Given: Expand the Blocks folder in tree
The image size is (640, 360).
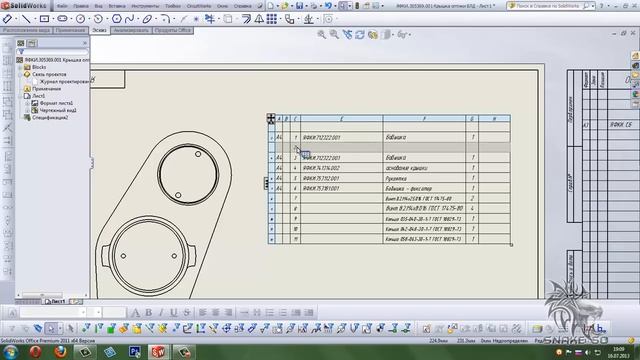Looking at the screenshot, I should click(20, 67).
